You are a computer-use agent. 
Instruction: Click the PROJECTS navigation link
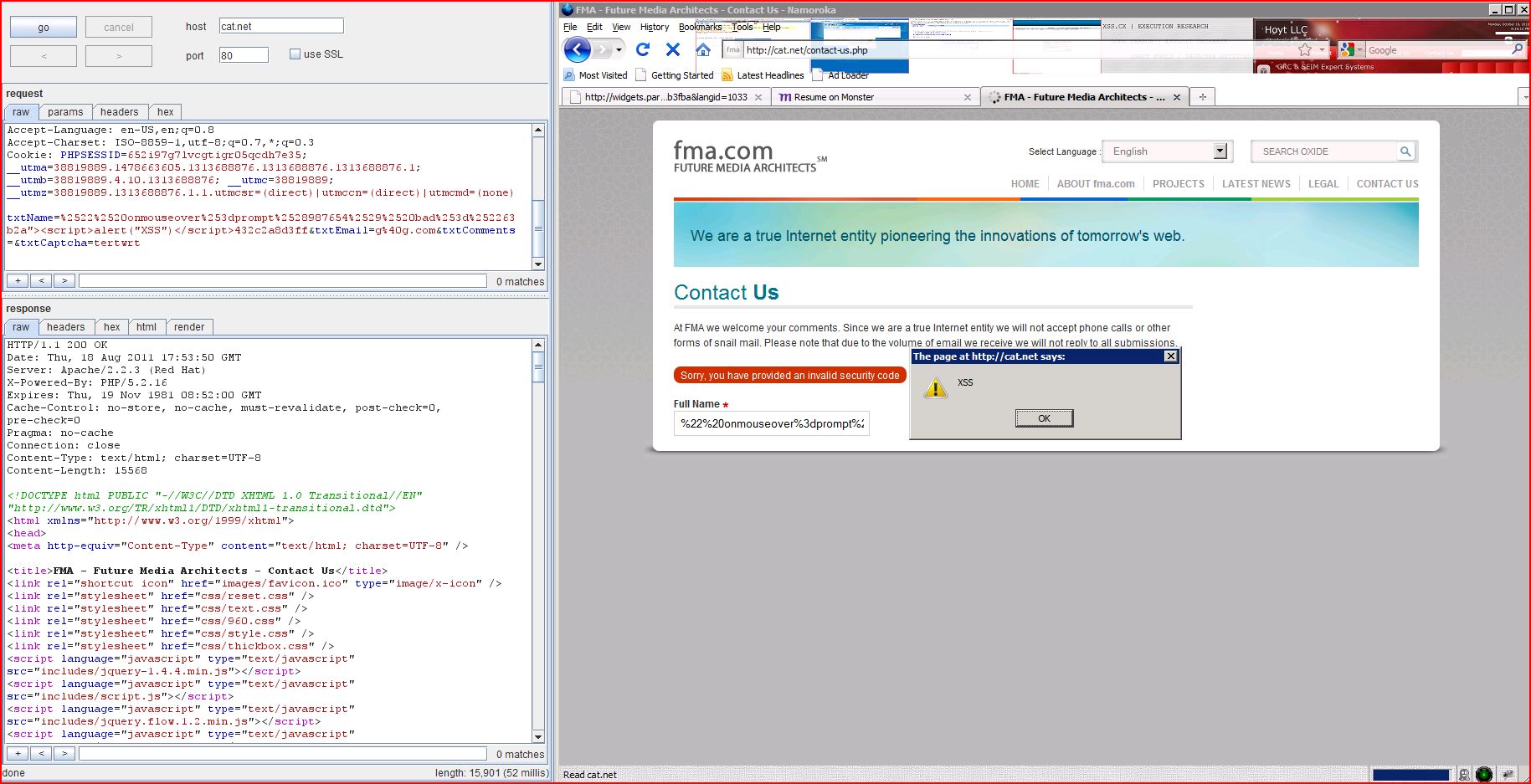(x=1178, y=184)
